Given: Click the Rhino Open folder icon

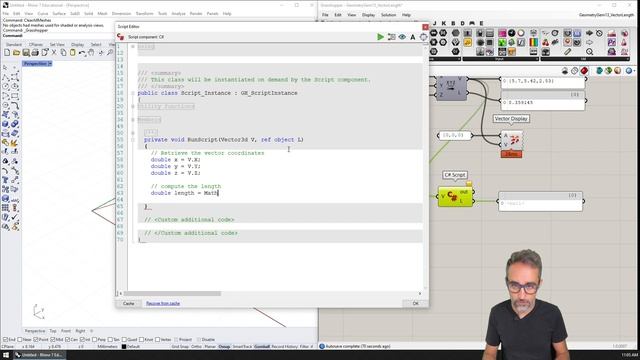Looking at the screenshot, I should click(16, 53).
